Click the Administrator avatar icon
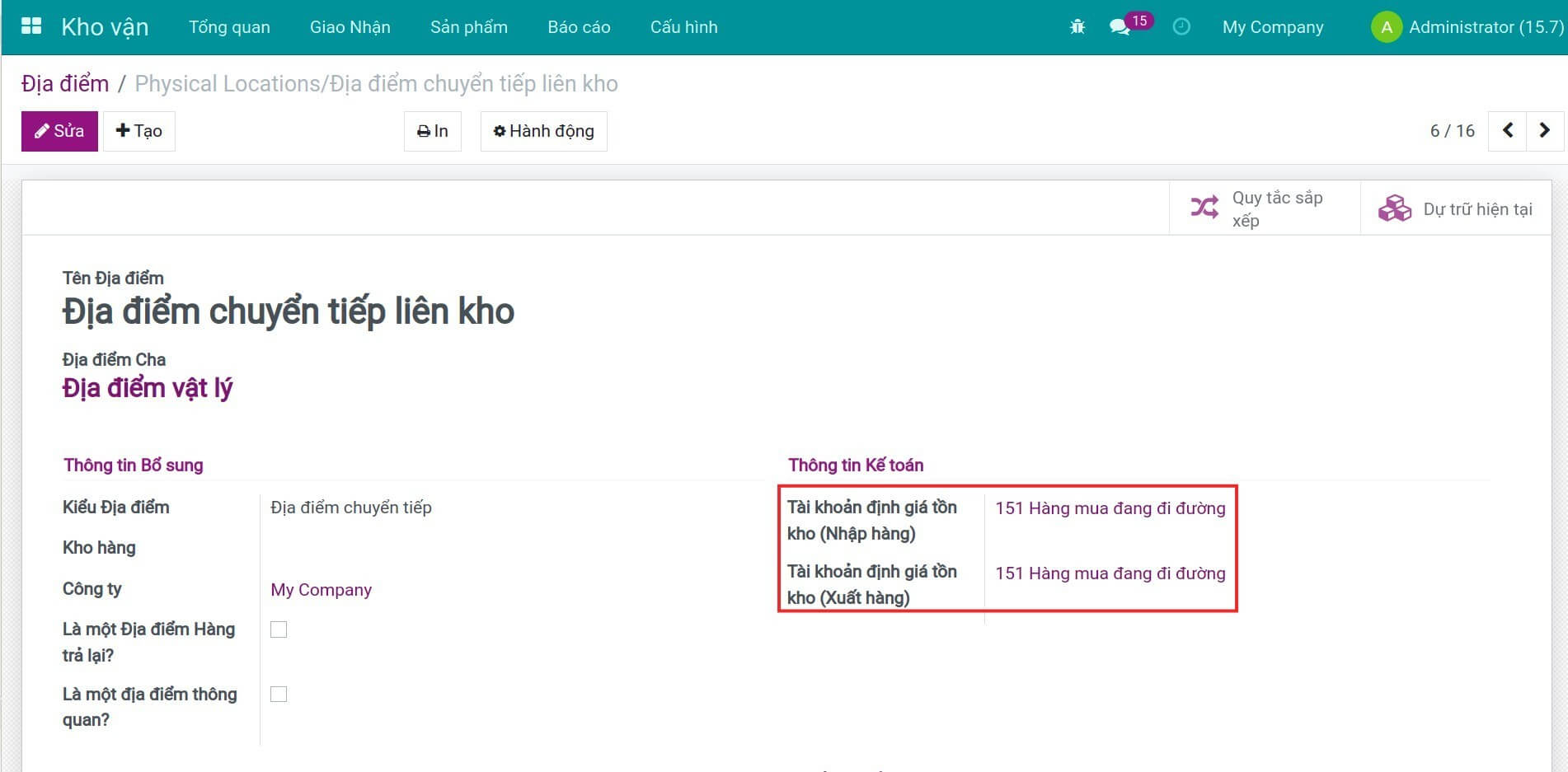The image size is (1568, 772). [x=1386, y=27]
